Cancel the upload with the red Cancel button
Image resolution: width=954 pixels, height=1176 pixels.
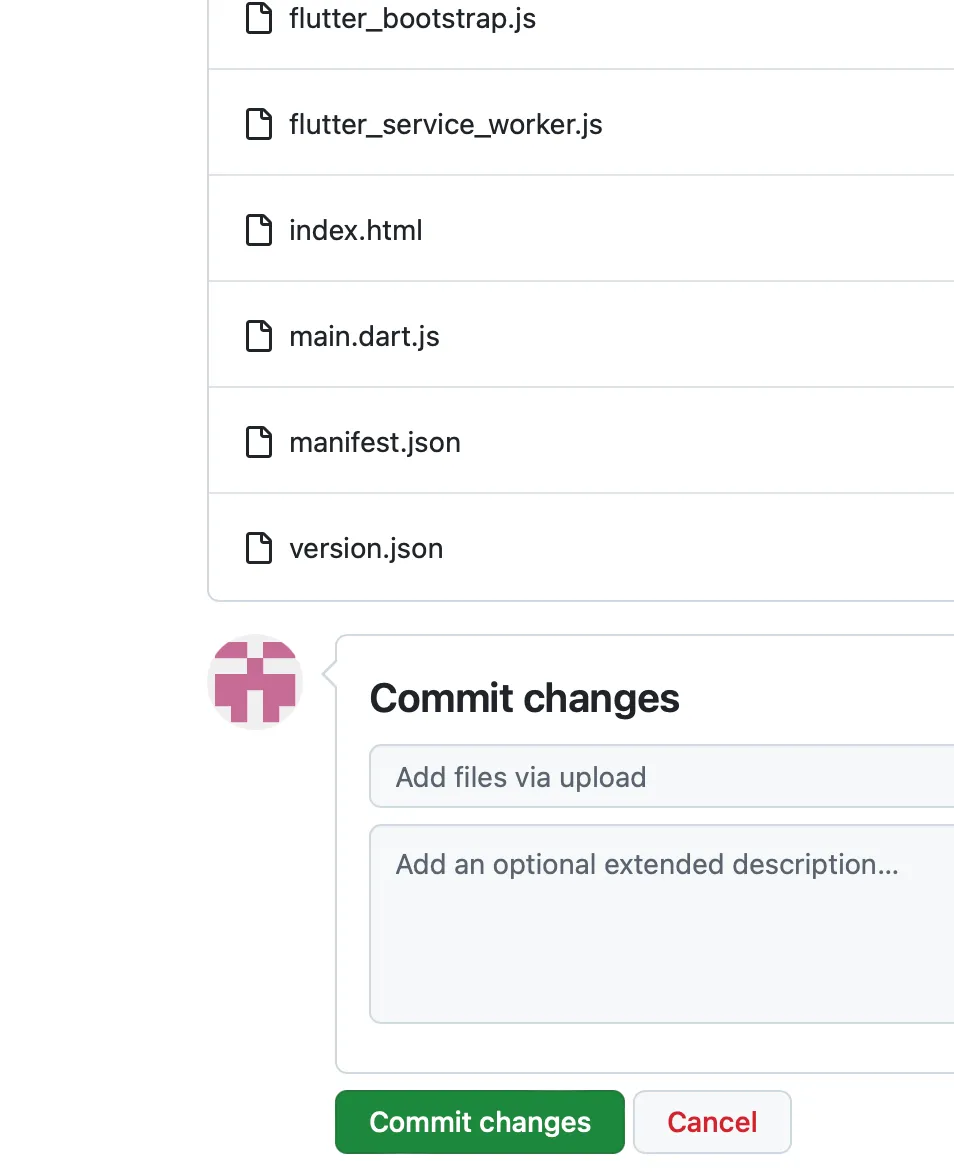coord(712,1122)
